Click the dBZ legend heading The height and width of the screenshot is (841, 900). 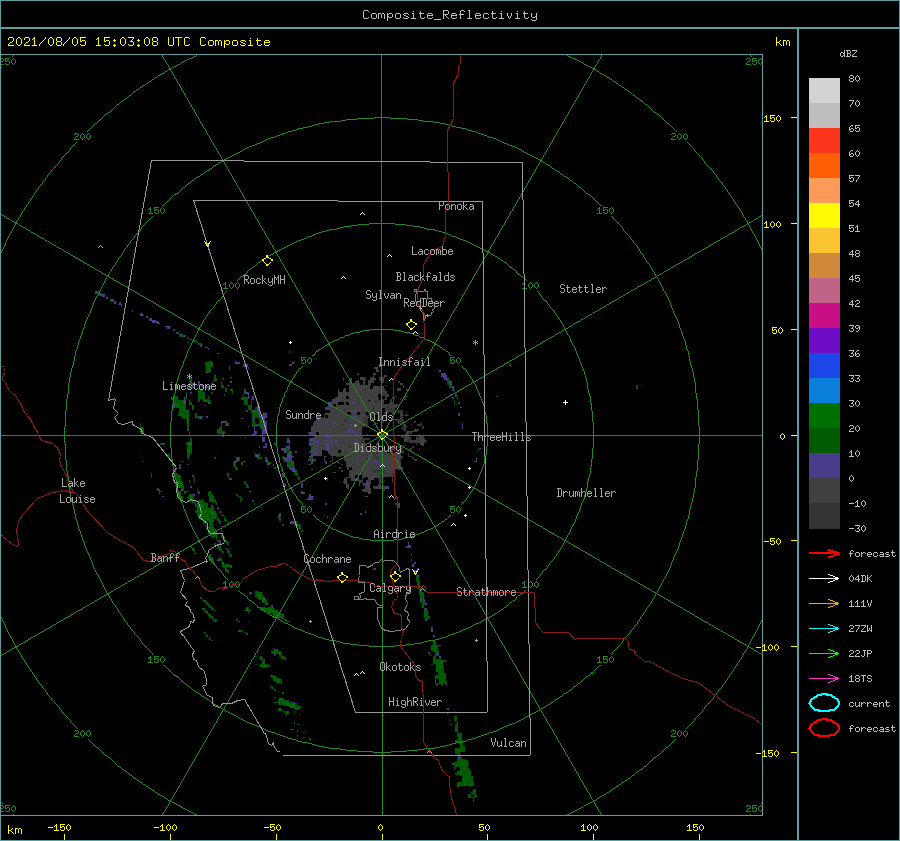[x=848, y=53]
